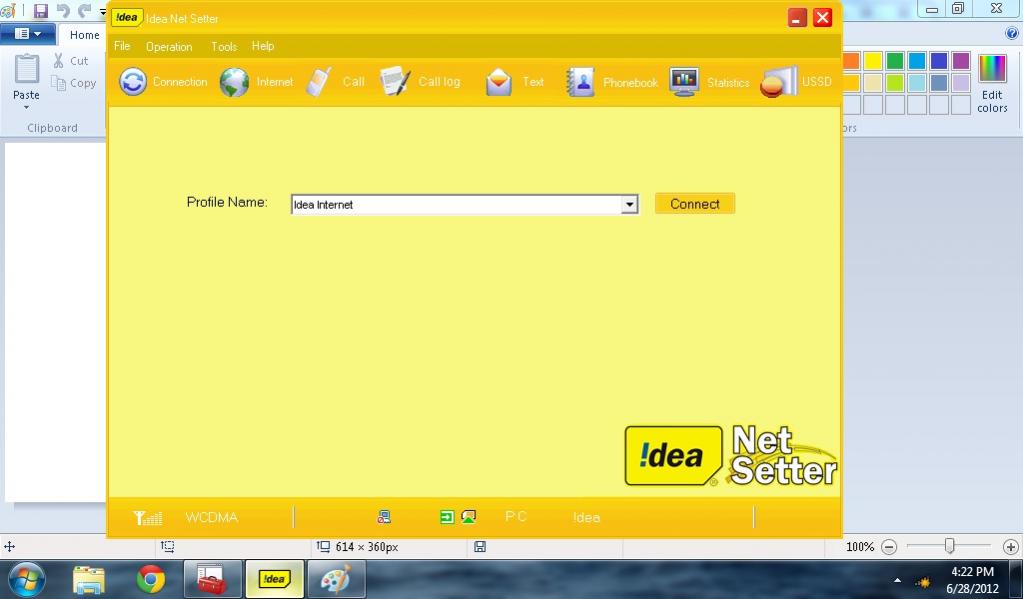This screenshot has width=1023, height=599.
Task: Click the Internet globe icon
Action: (235, 82)
